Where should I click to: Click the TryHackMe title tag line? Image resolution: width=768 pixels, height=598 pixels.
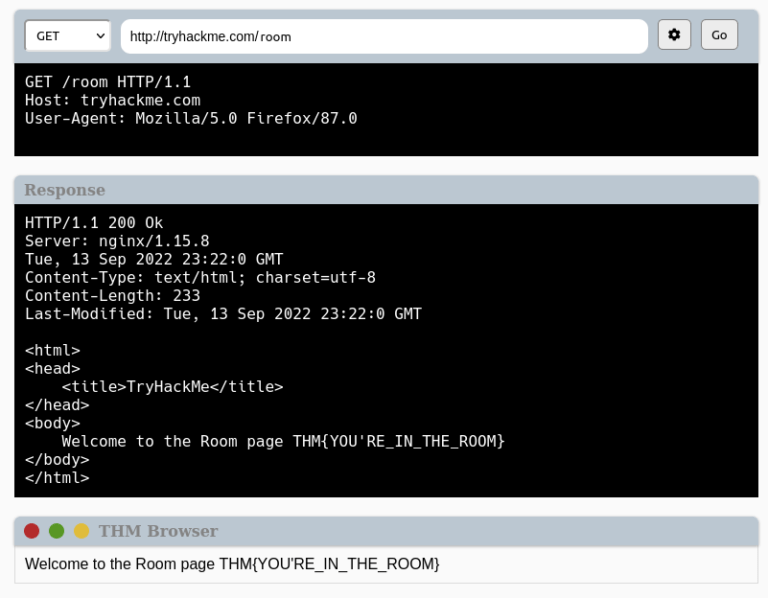(172, 387)
